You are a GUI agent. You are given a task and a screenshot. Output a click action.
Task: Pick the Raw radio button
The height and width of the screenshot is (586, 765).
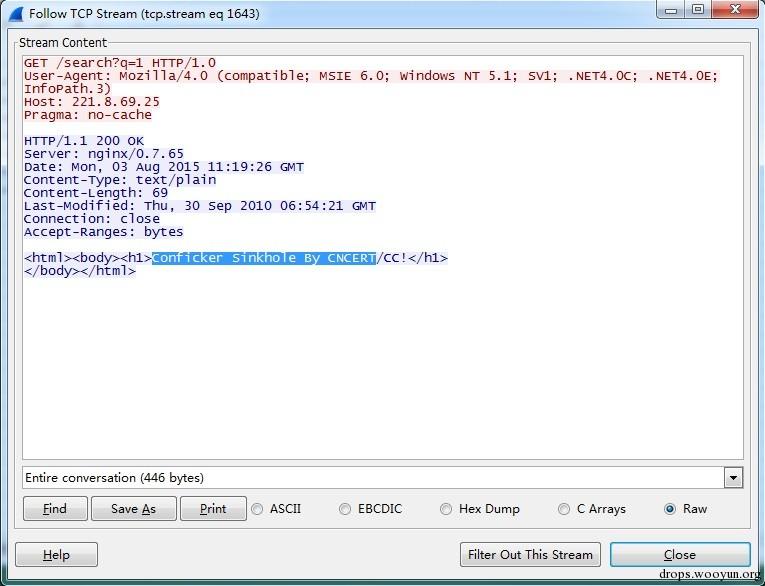point(670,509)
